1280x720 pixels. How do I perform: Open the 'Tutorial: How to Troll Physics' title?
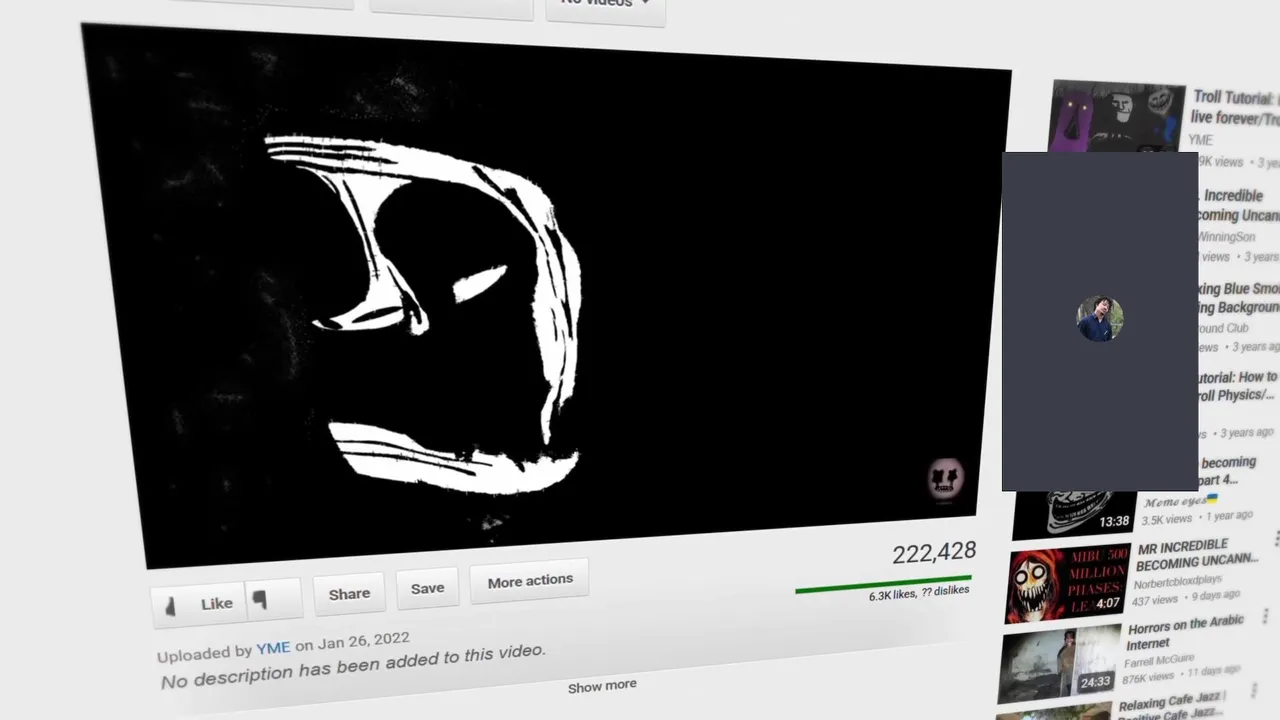(x=1238, y=386)
